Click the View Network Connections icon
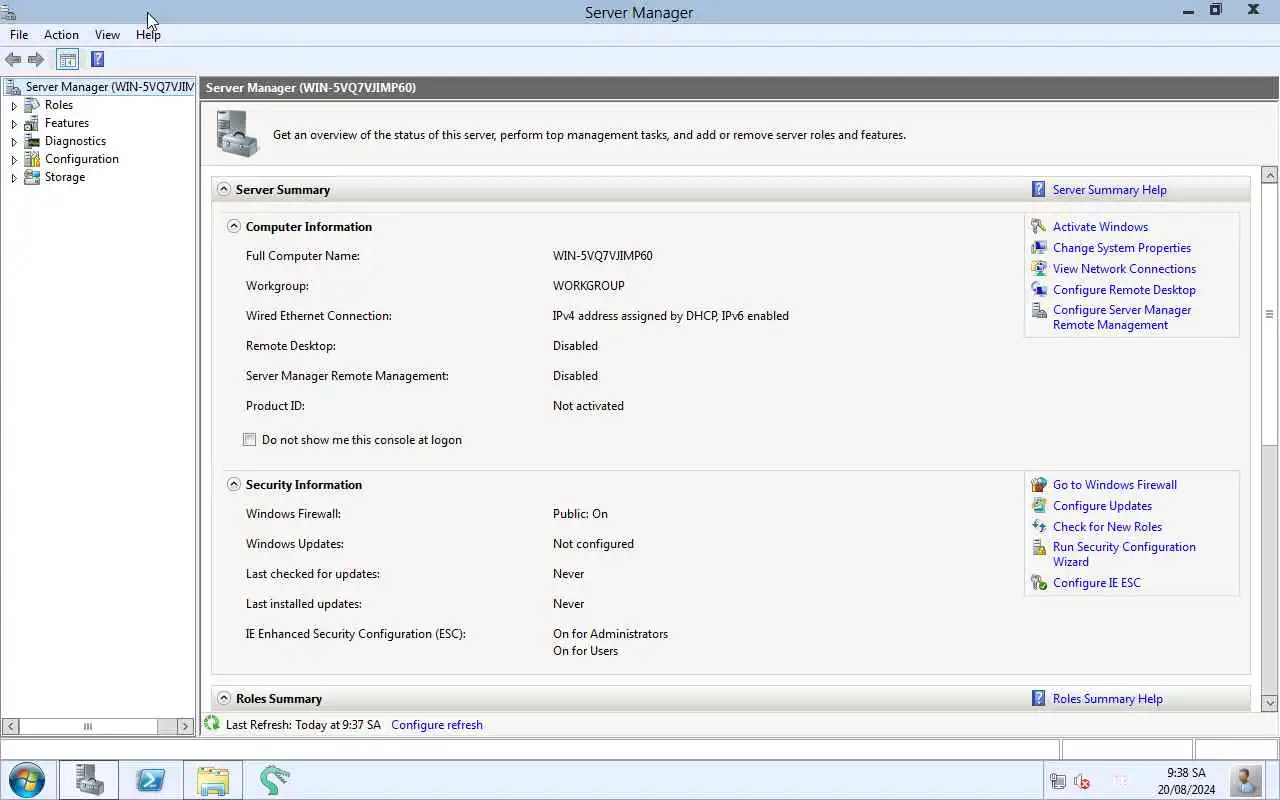Image resolution: width=1280 pixels, height=800 pixels. click(1039, 269)
